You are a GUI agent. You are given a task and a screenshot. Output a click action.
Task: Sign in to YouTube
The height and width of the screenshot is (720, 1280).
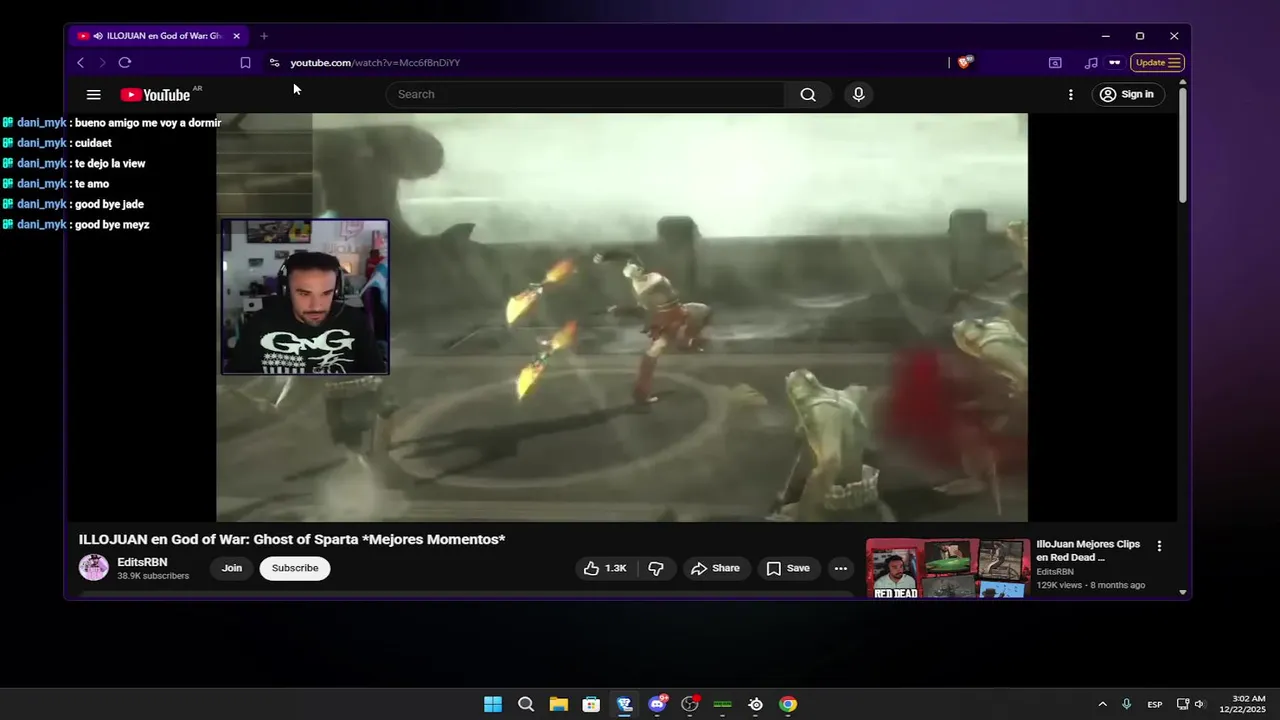1127,95
